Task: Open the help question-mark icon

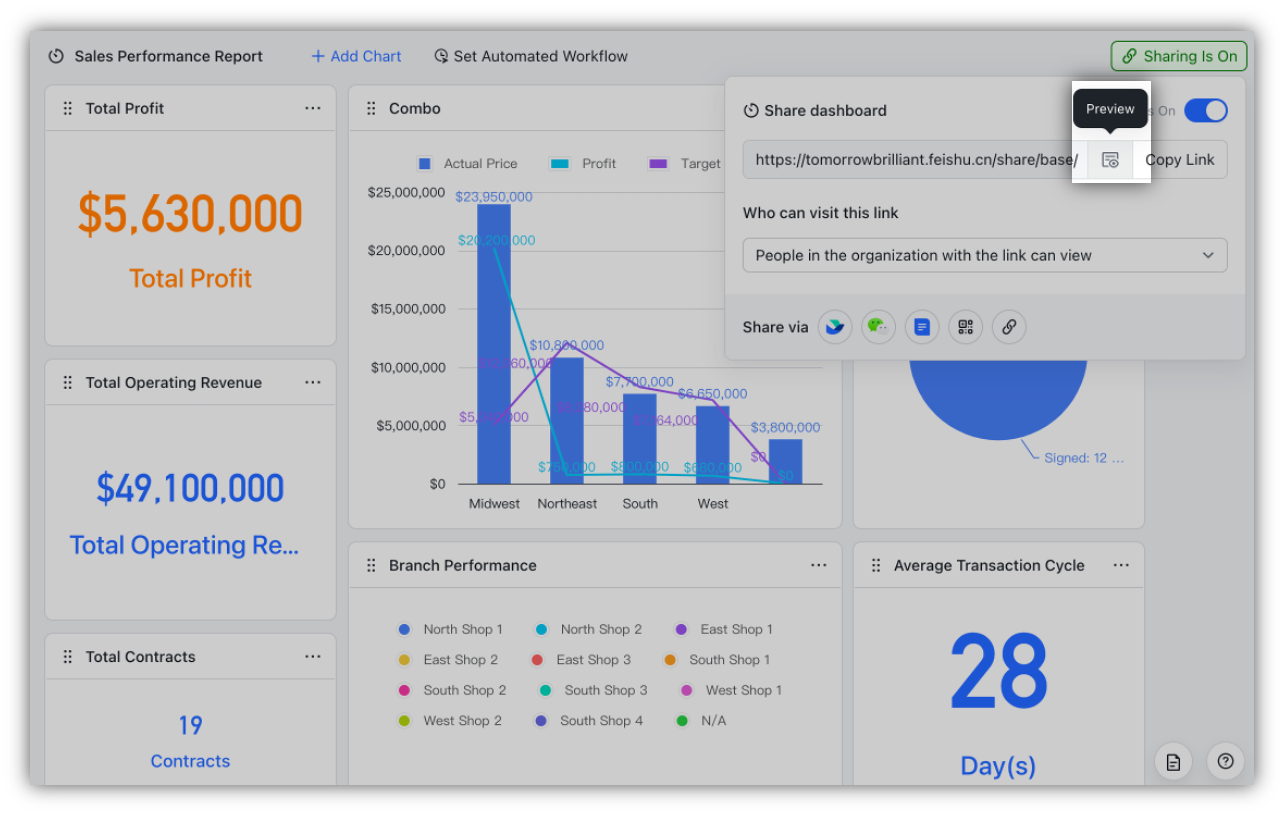Action: click(1225, 761)
